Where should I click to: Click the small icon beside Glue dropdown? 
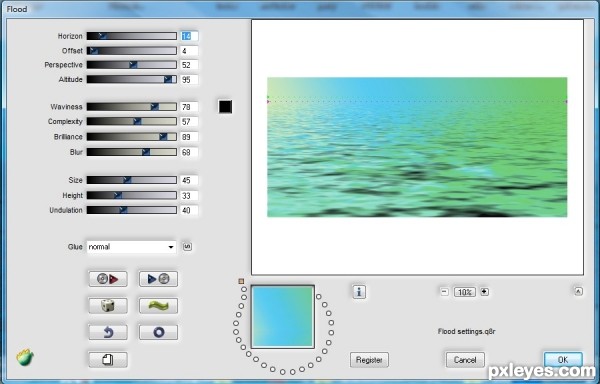coord(187,247)
